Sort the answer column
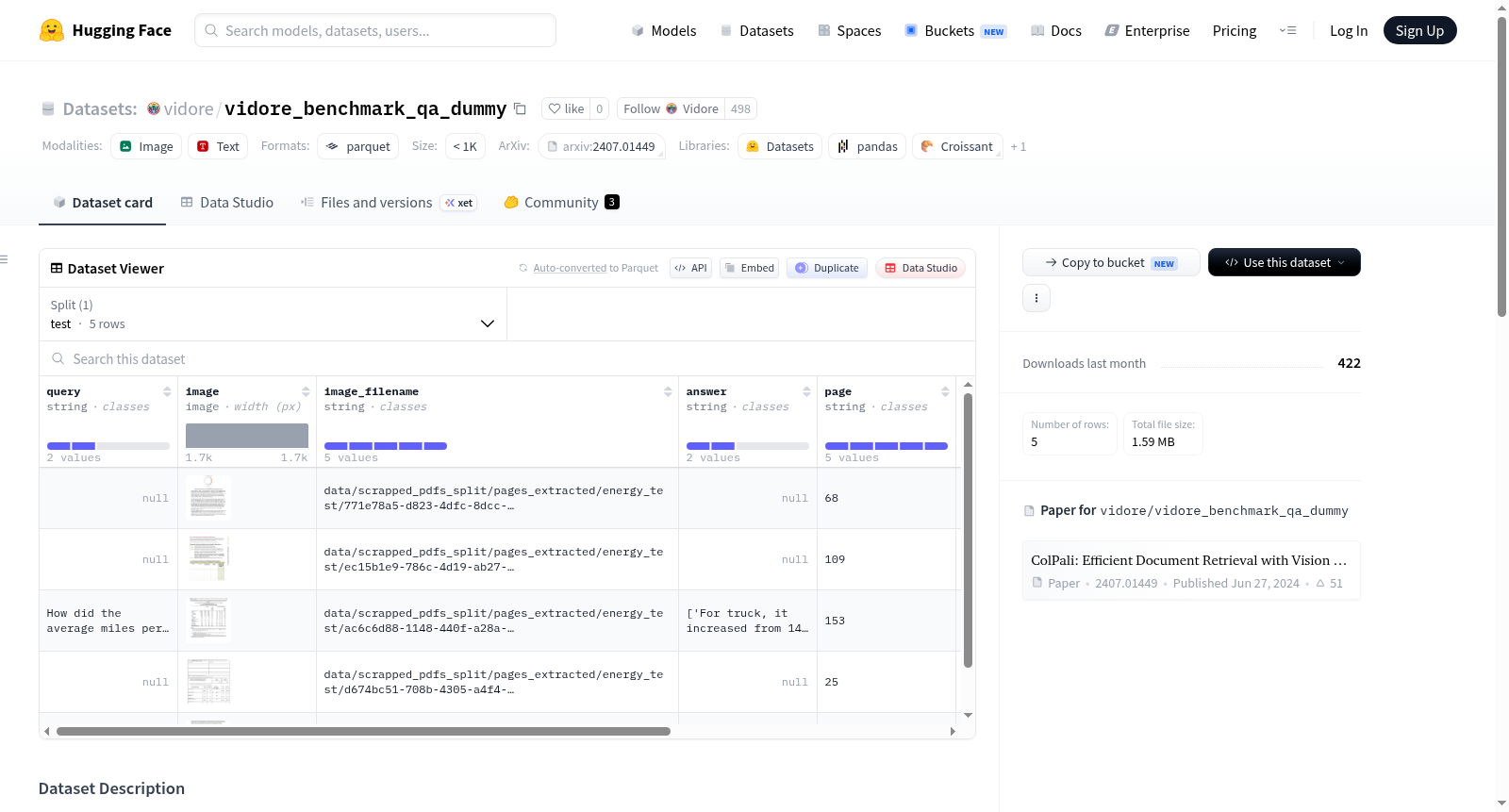The image size is (1509, 812). click(806, 391)
